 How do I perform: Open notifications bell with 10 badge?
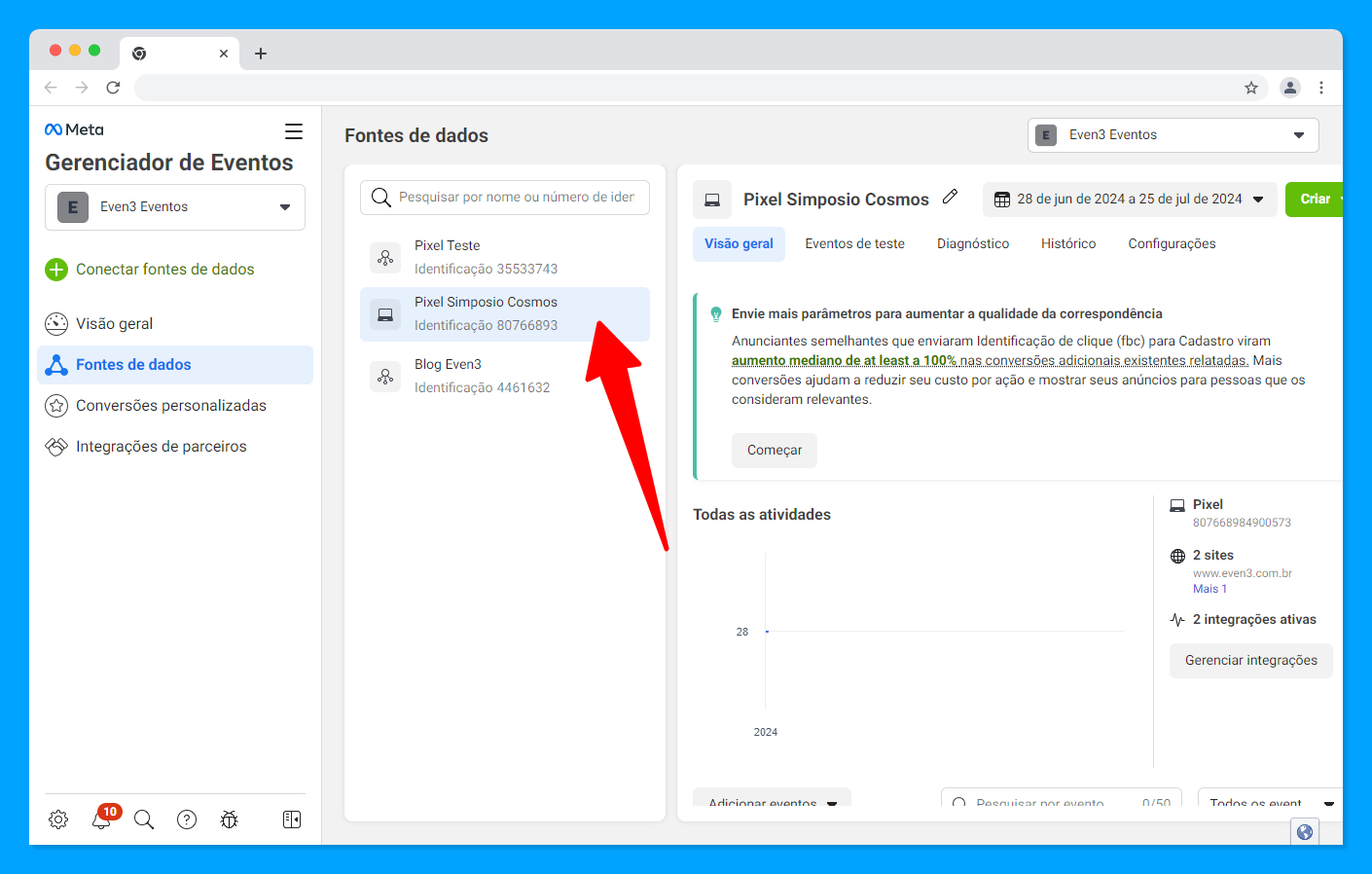[x=102, y=819]
